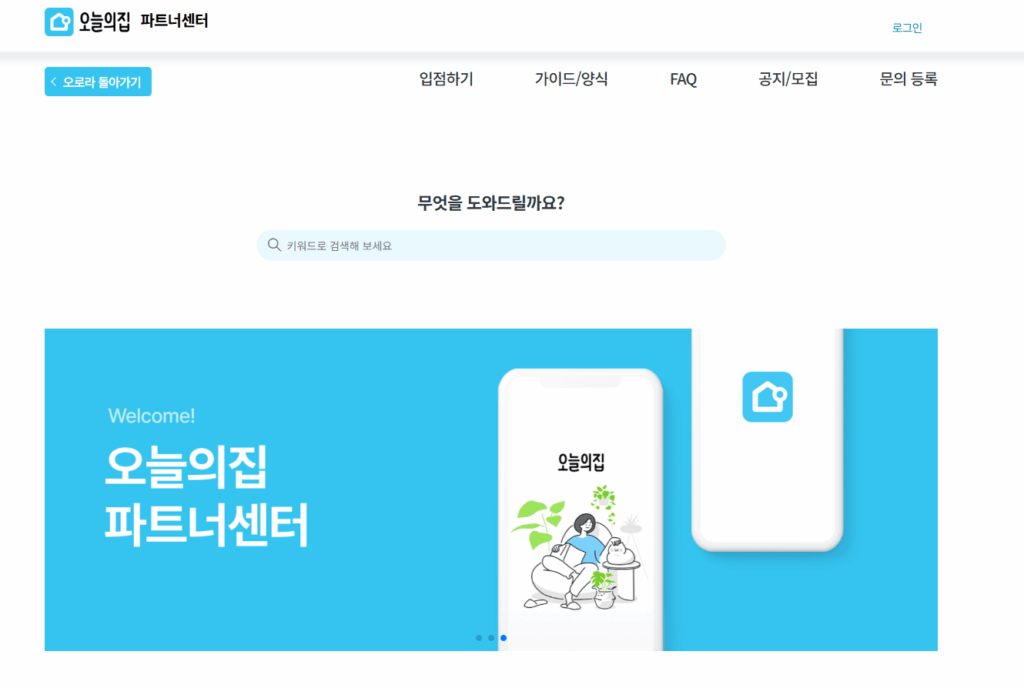Select the third active carousel dot
This screenshot has width=1024, height=688.
[x=504, y=638]
